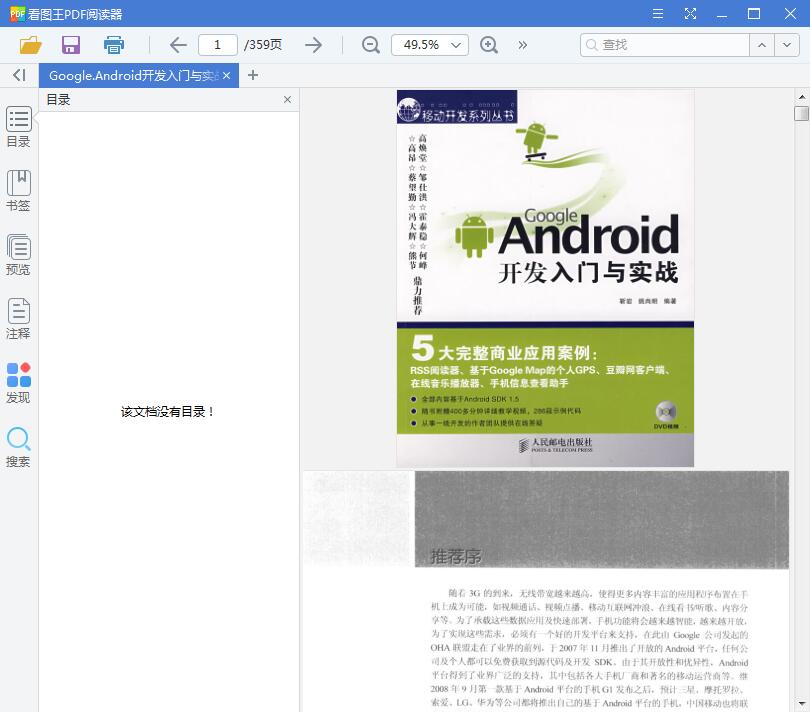Collapse the sidebar with the chevron arrow
810x712 pixels.
tap(17, 75)
